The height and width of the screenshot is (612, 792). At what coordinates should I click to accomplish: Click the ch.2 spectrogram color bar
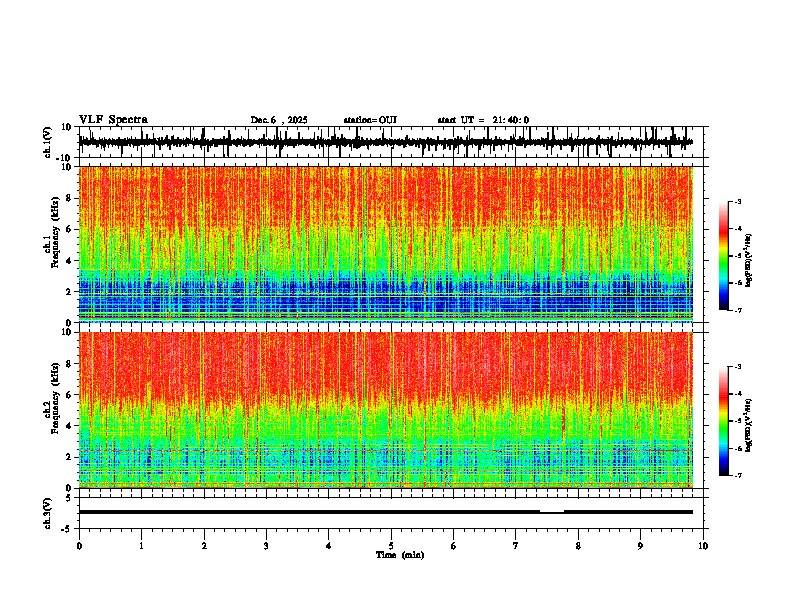tap(723, 421)
